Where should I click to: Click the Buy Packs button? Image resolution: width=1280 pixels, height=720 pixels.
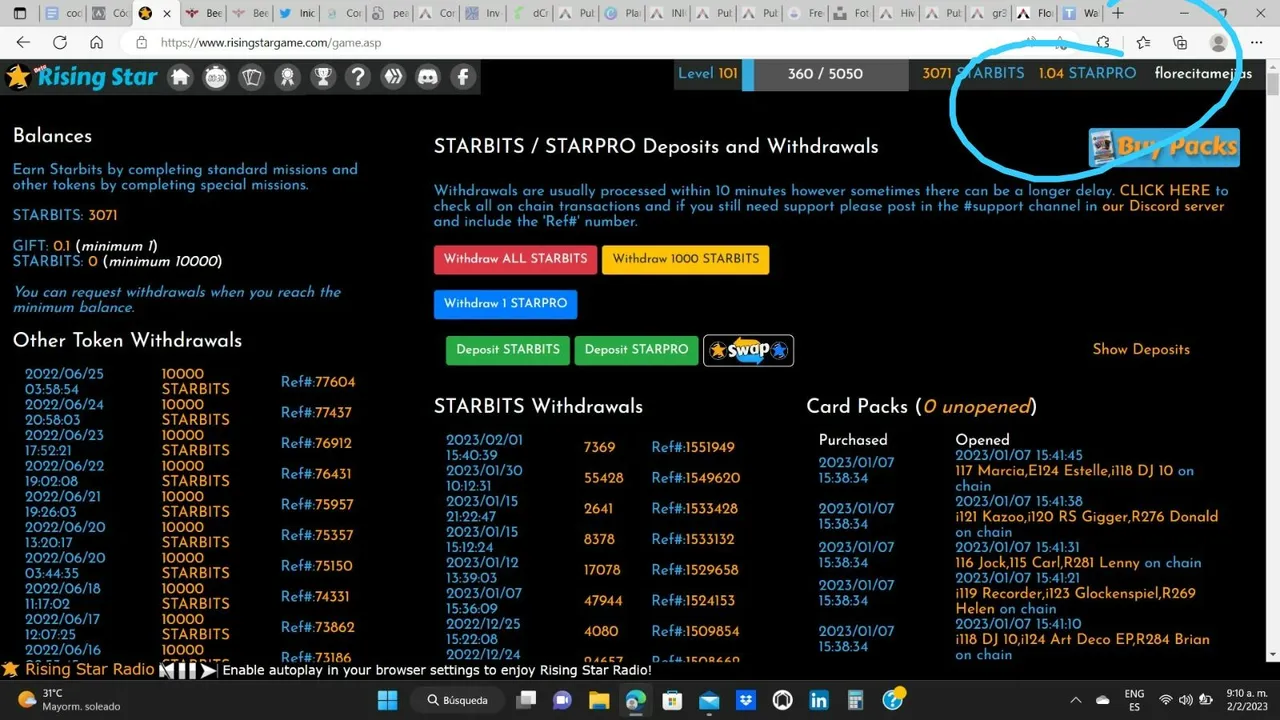tap(1164, 147)
